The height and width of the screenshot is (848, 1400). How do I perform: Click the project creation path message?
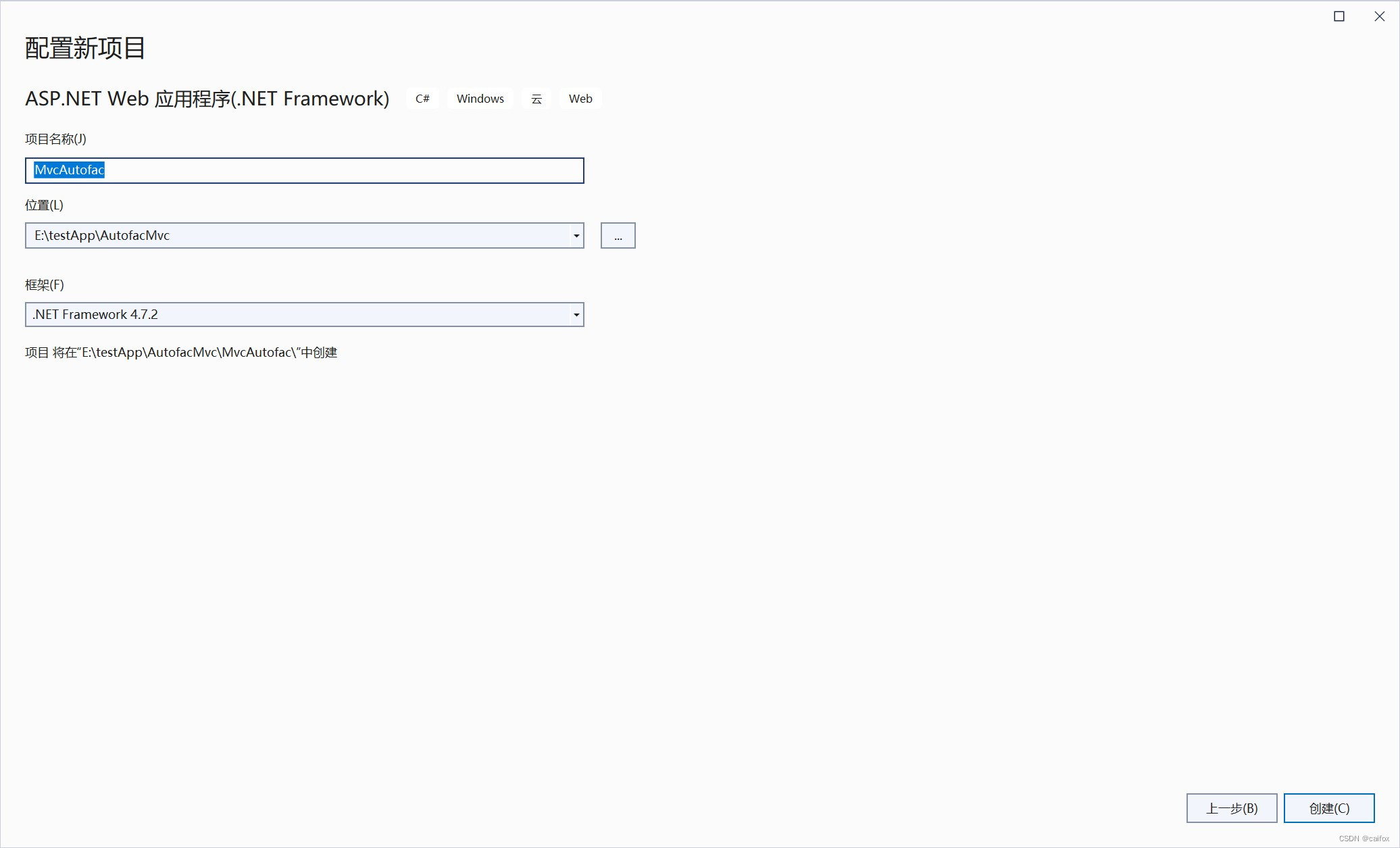181,353
